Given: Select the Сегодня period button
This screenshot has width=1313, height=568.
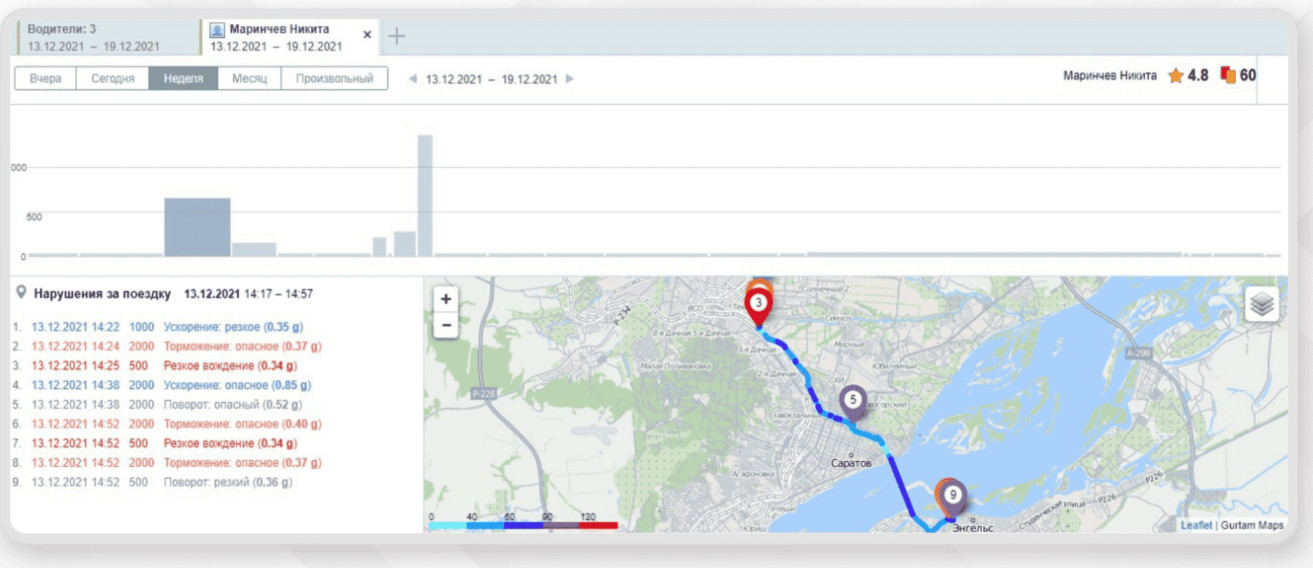Looking at the screenshot, I should (113, 79).
